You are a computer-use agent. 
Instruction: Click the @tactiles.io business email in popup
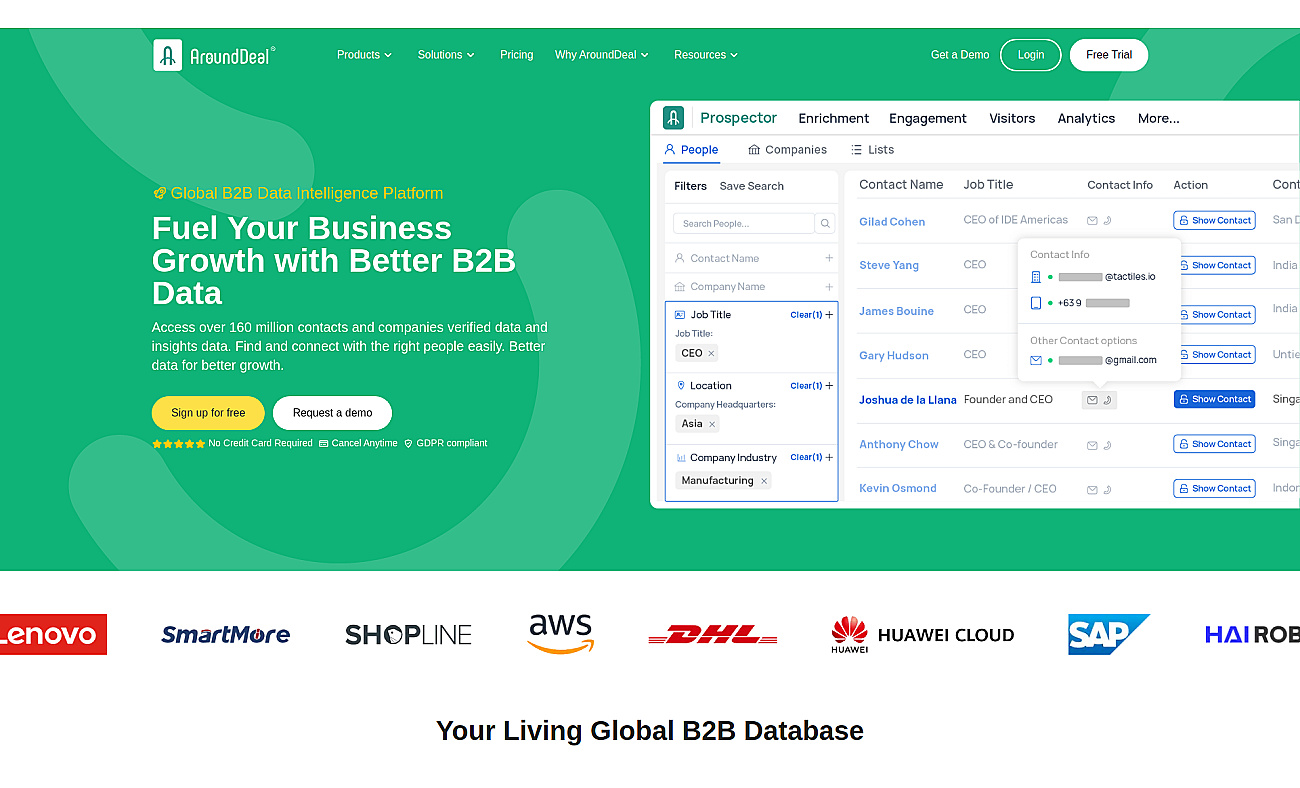(1107, 277)
